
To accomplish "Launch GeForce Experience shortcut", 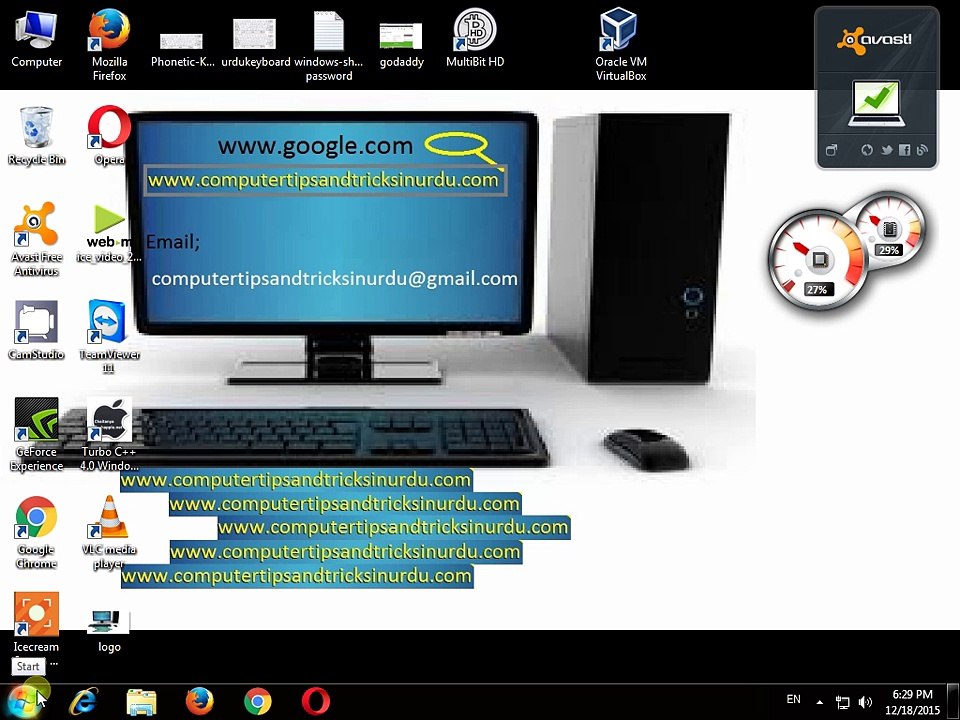I will pos(36,433).
